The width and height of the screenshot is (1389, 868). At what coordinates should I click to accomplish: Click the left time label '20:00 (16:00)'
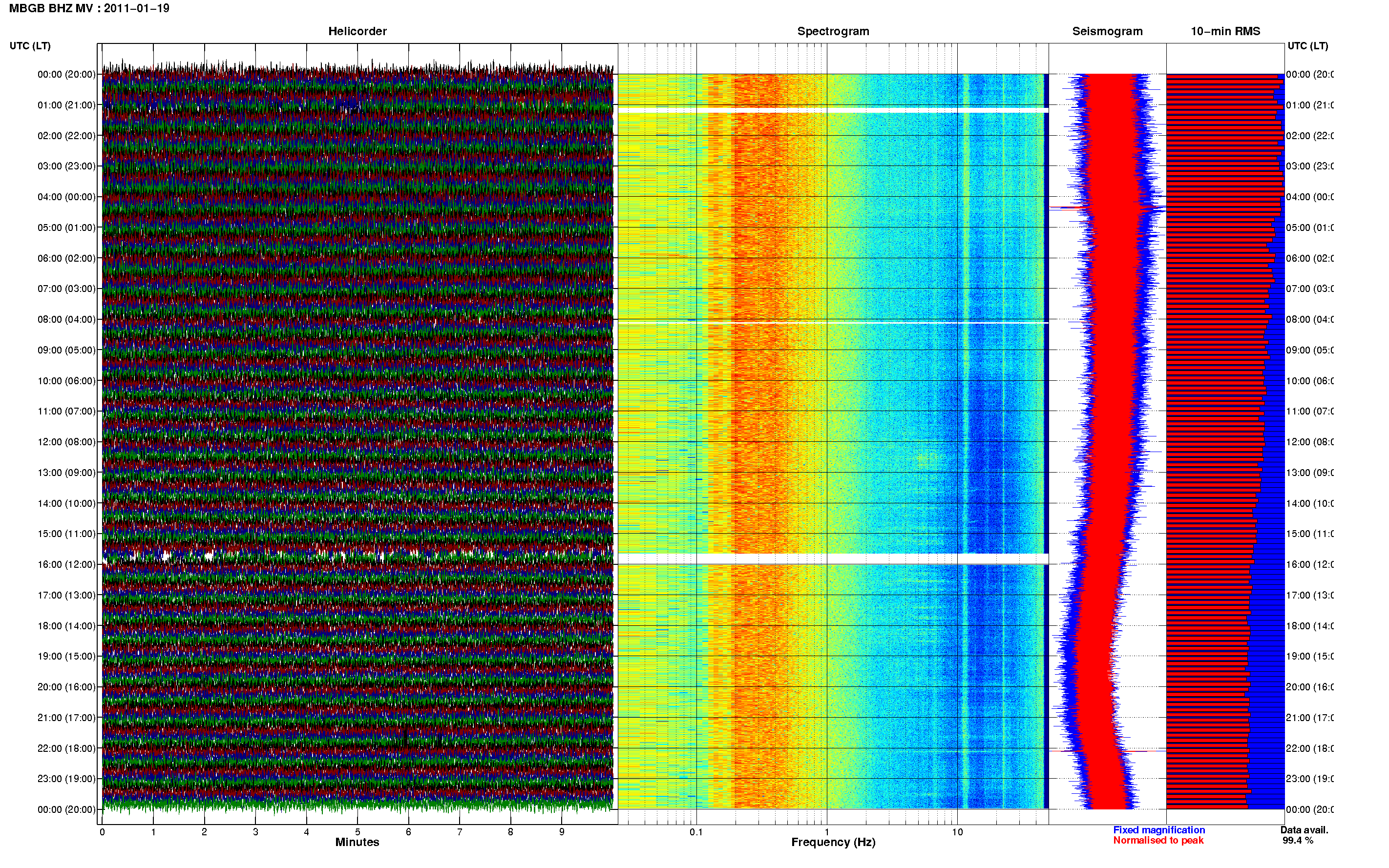pos(66,686)
